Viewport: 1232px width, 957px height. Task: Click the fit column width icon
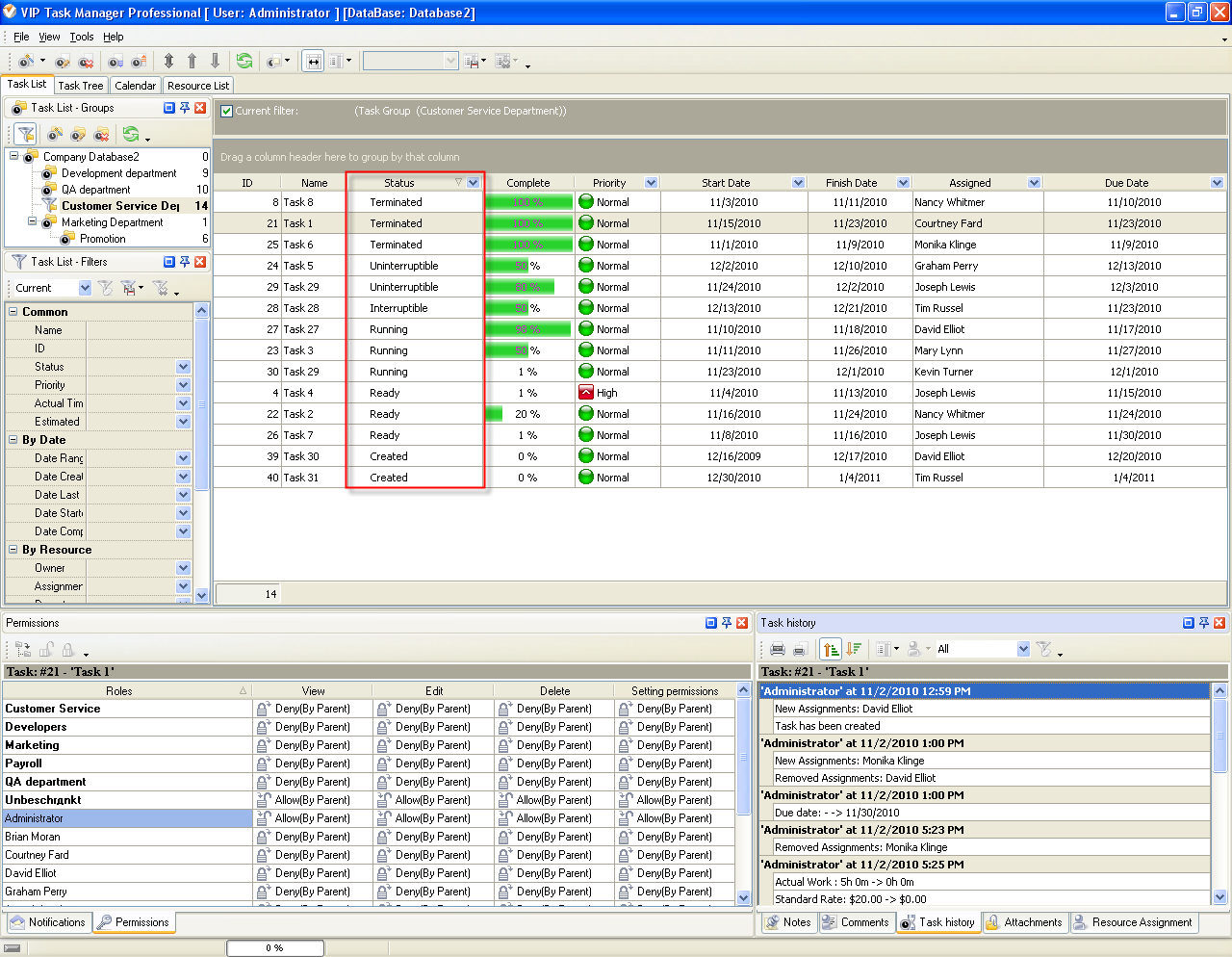(x=313, y=62)
